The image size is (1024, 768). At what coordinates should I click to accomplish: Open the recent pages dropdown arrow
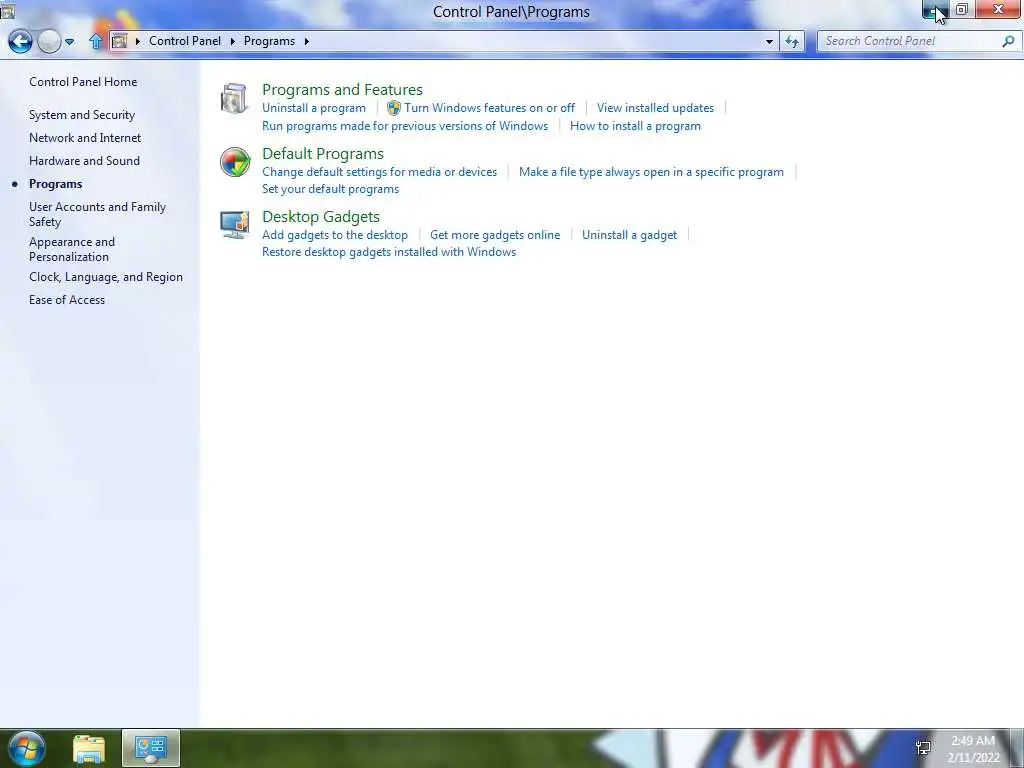click(x=69, y=42)
